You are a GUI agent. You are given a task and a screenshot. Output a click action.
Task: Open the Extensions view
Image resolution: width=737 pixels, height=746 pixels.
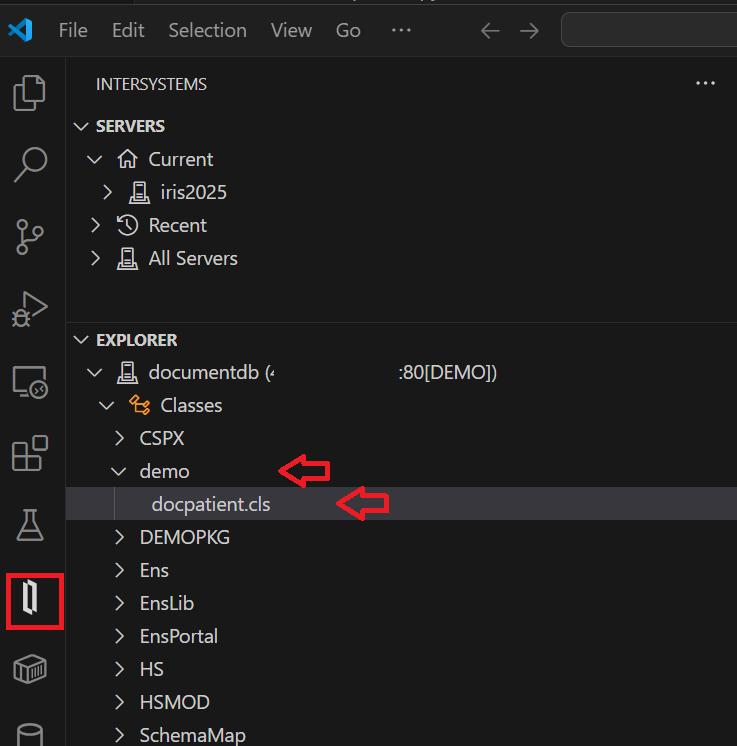pos(29,453)
